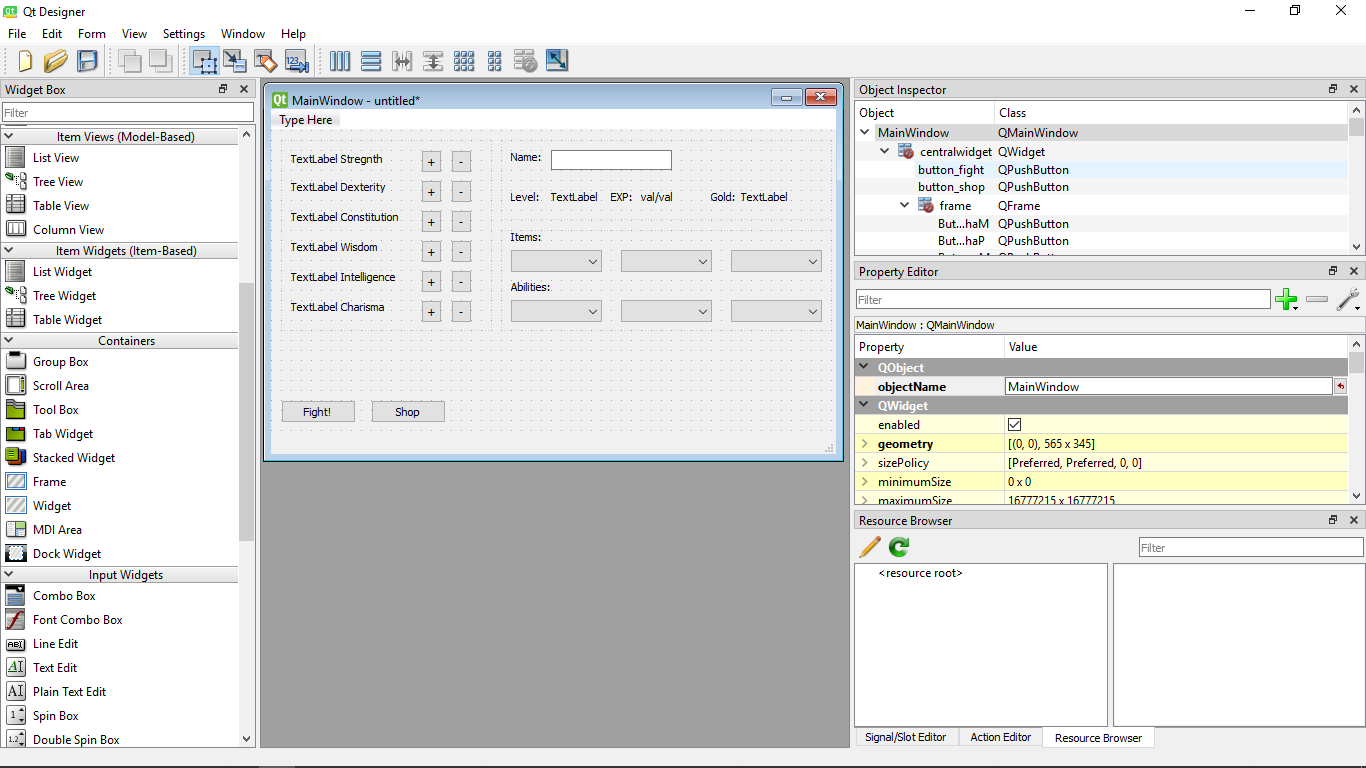Open the Form menu

pos(92,34)
